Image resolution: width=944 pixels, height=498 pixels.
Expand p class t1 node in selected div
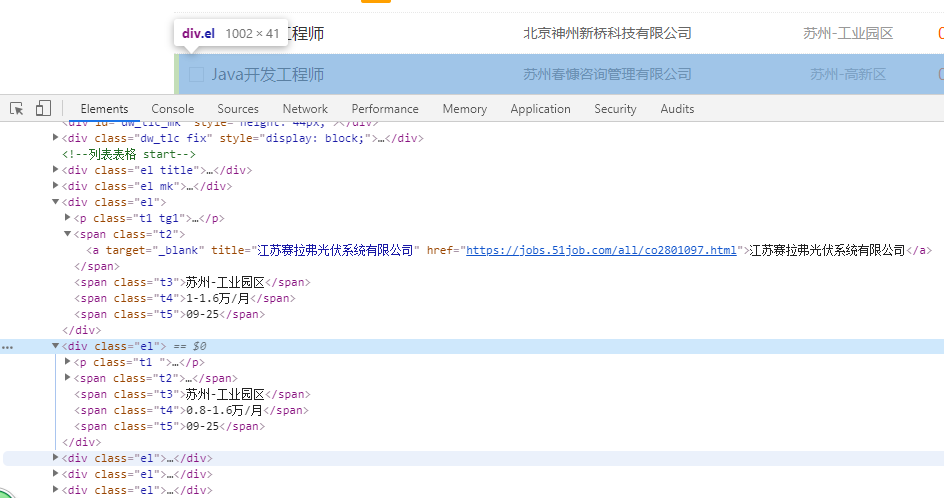pos(67,361)
